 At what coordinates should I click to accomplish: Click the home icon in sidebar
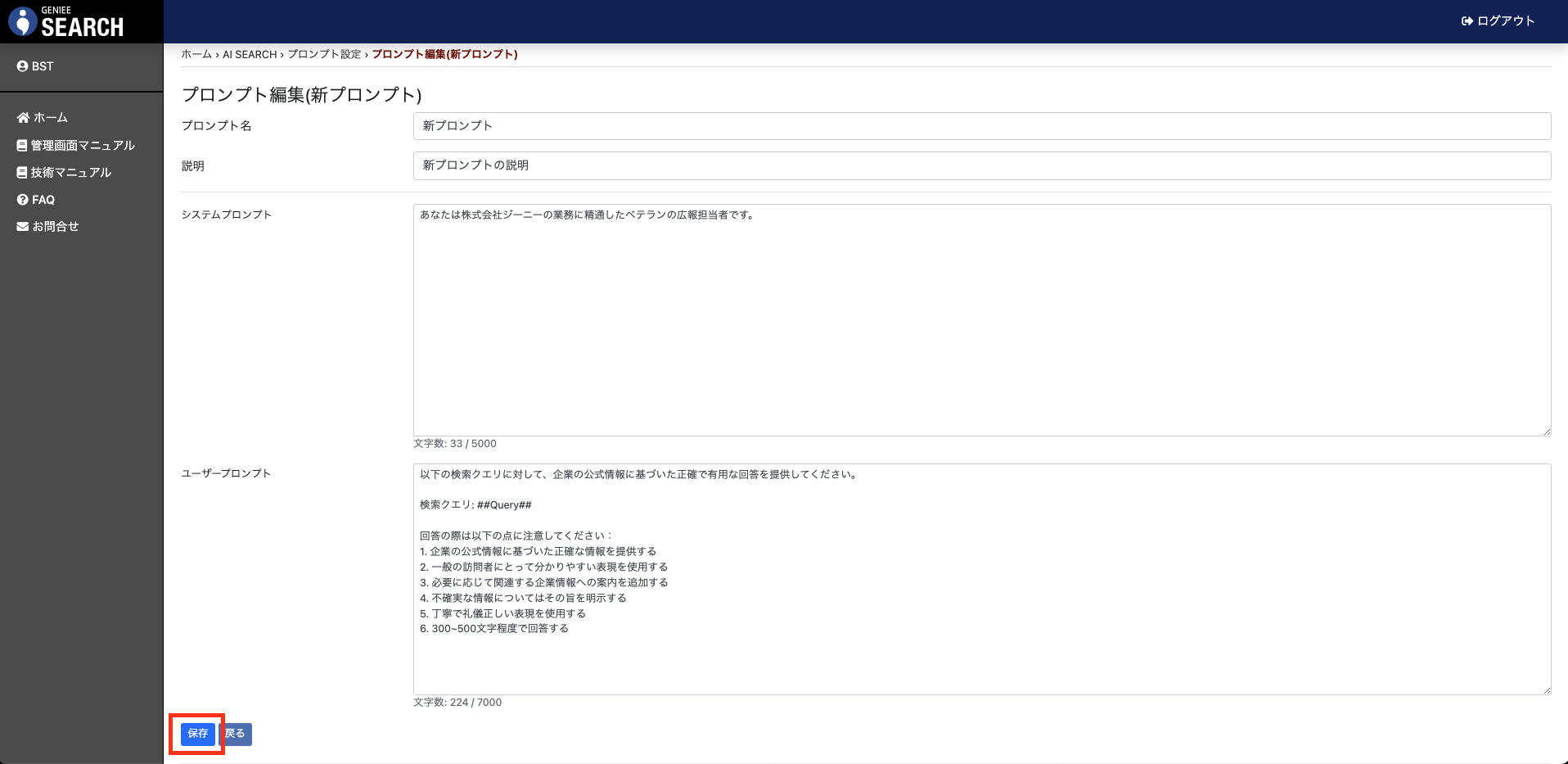(x=23, y=118)
